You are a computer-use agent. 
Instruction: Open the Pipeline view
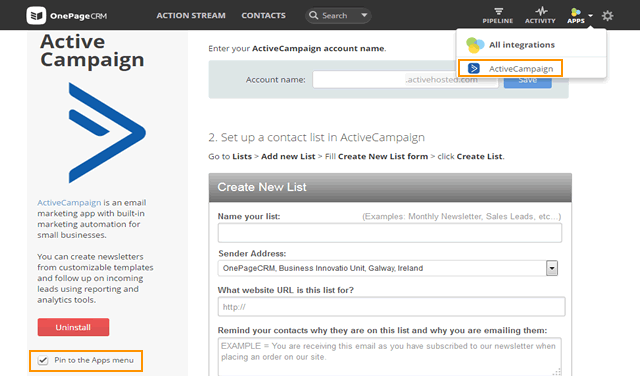click(x=498, y=16)
